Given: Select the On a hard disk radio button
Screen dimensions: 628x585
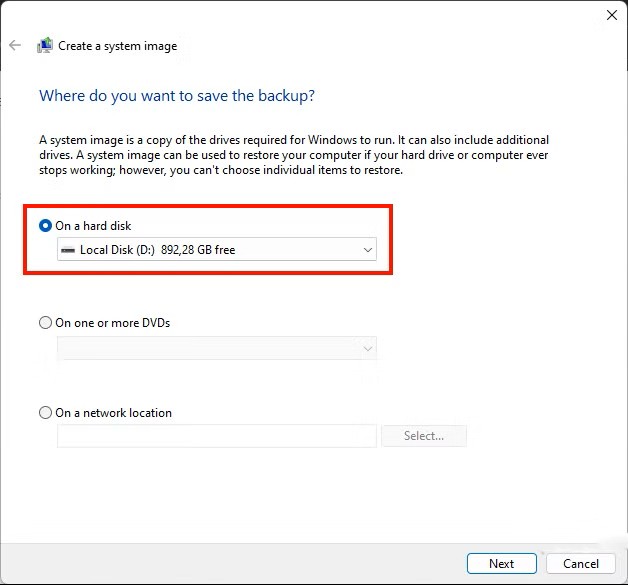Looking at the screenshot, I should click(x=45, y=226).
